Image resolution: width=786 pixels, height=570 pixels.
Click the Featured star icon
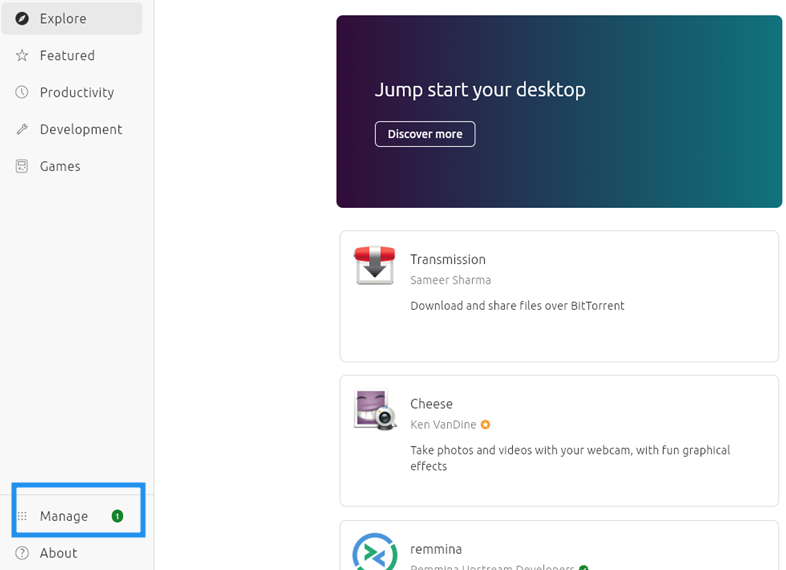point(22,55)
